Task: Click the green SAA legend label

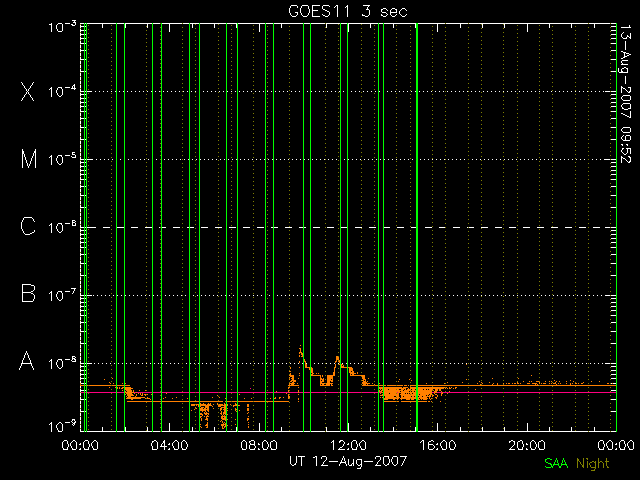Action: point(556,463)
